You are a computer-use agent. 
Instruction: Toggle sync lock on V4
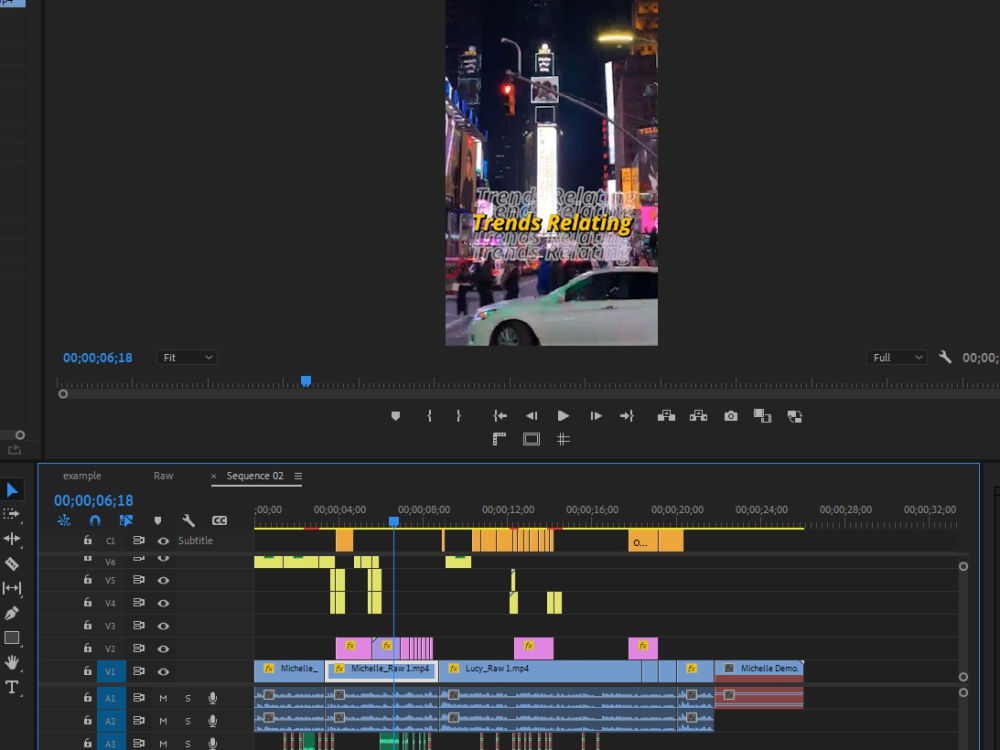(x=138, y=603)
